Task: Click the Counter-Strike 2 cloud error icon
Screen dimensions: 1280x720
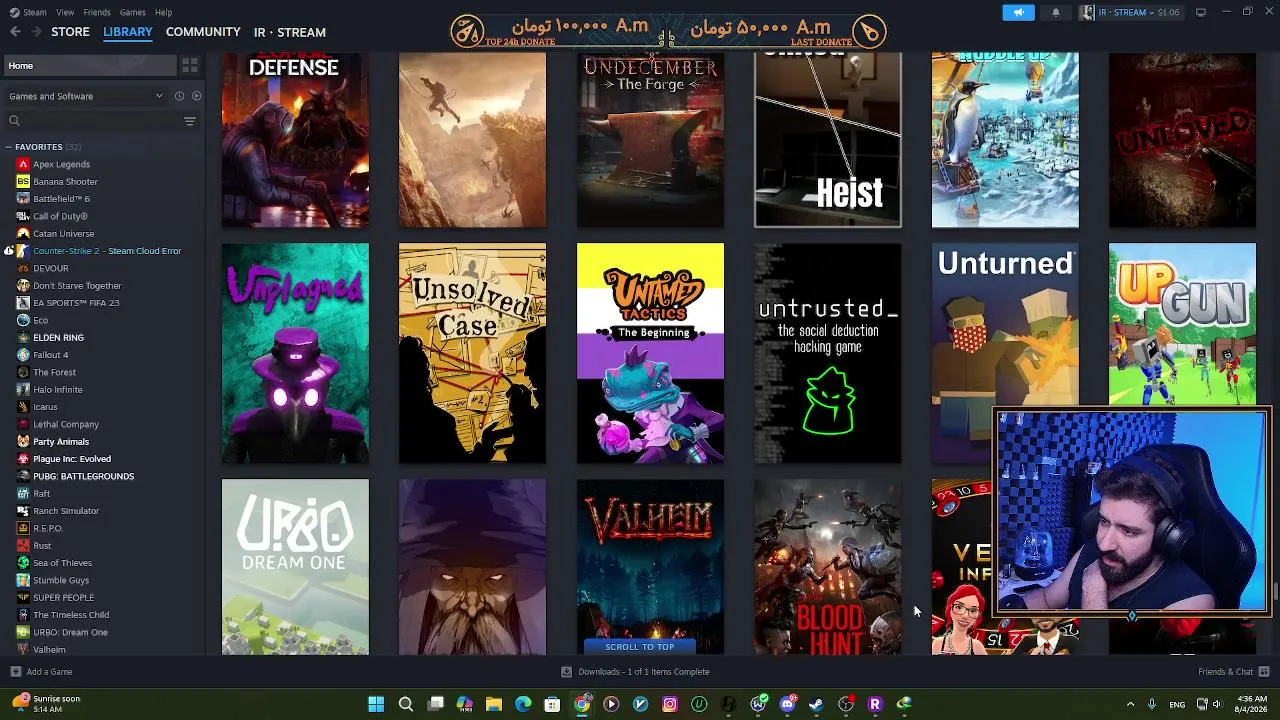Action: [x=9, y=251]
